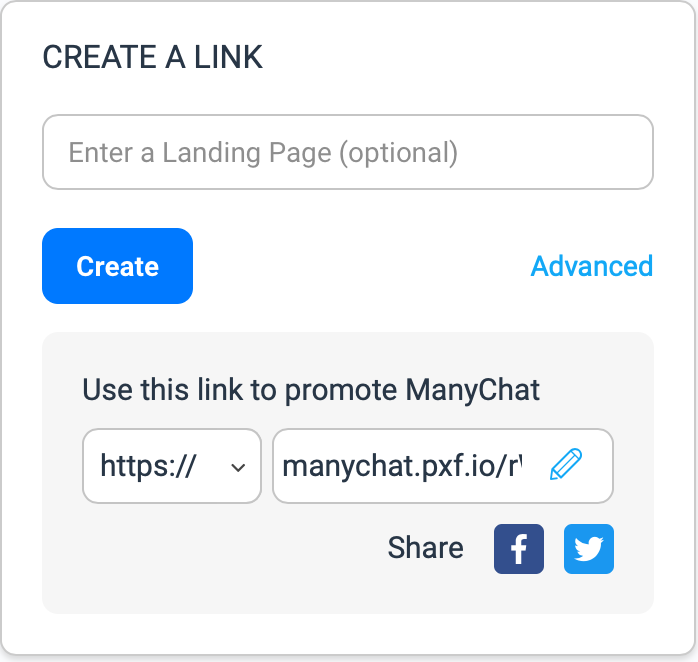The width and height of the screenshot is (698, 662).
Task: Click the blue Create button
Action: (118, 266)
